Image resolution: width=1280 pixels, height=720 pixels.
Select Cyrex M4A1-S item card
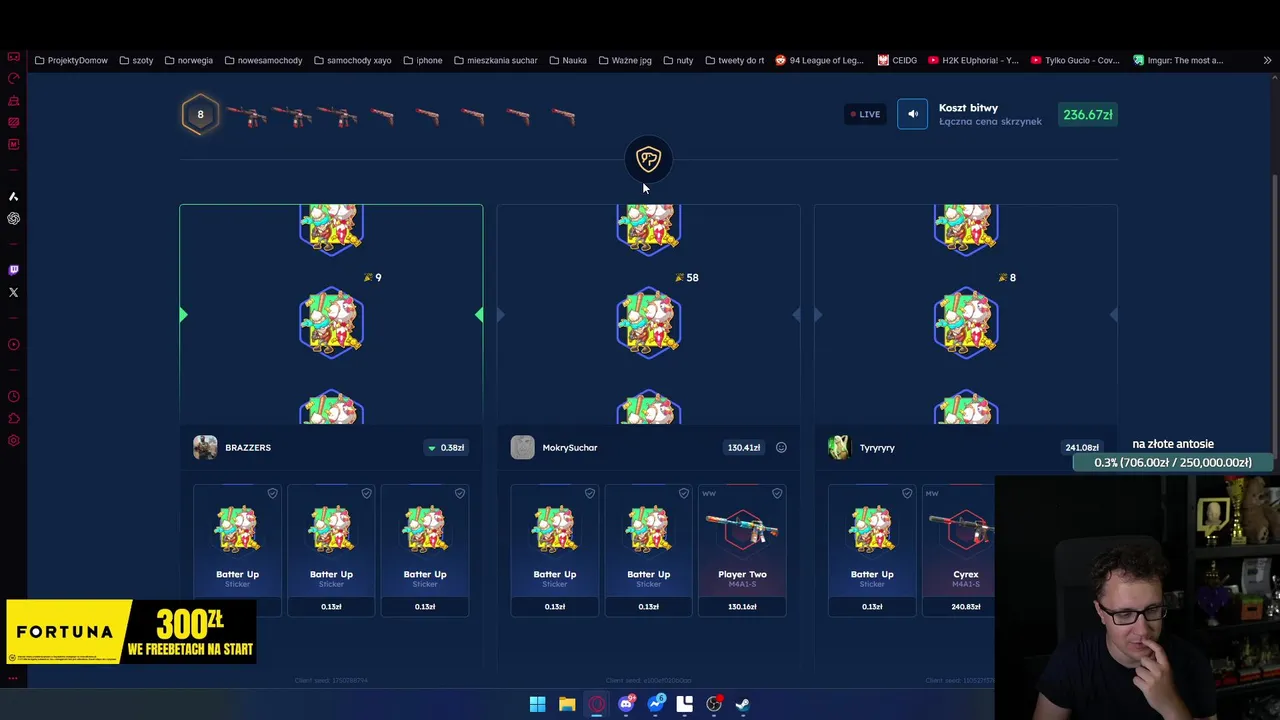(958, 550)
